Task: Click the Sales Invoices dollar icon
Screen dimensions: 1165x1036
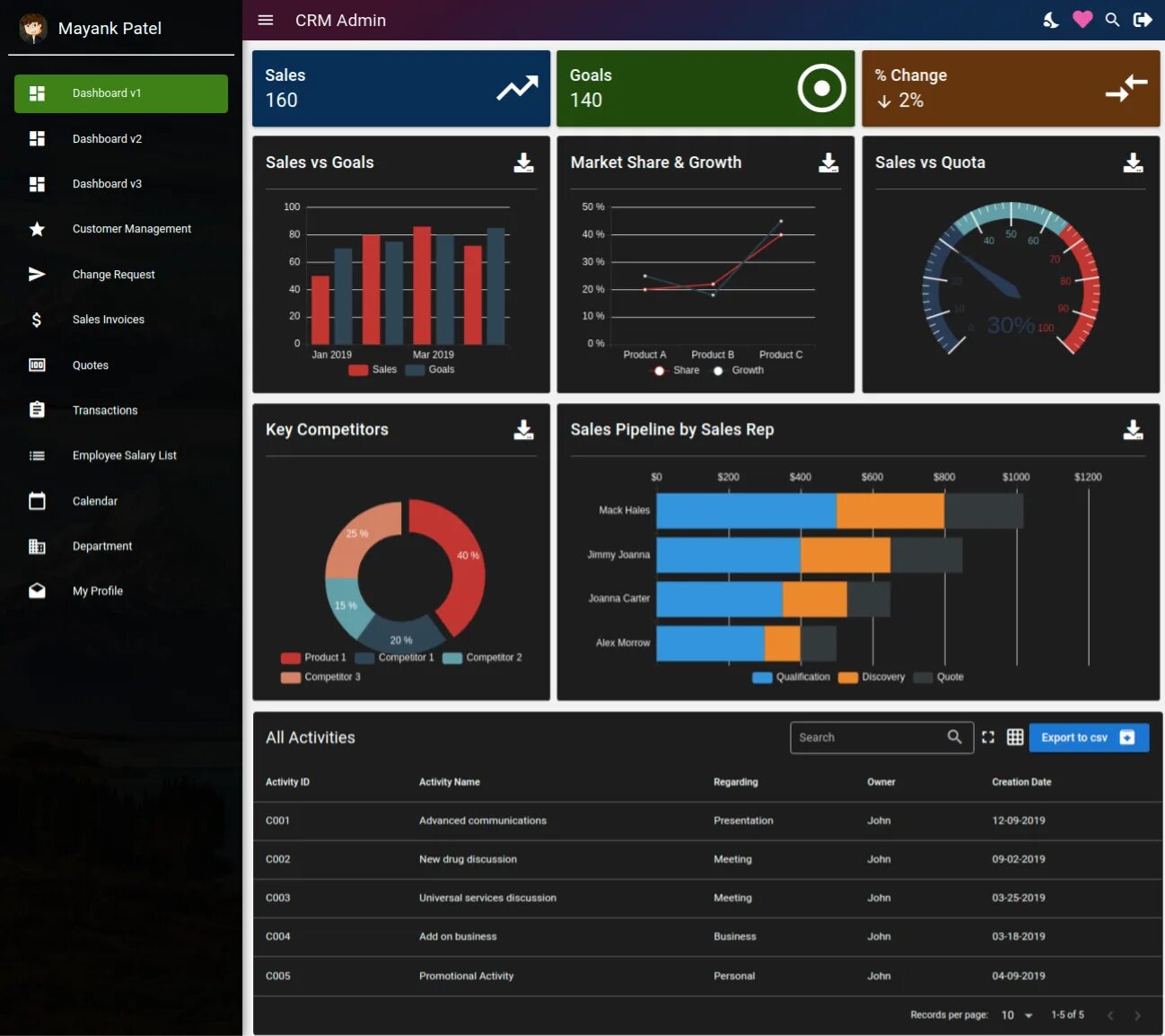Action: [x=37, y=320]
